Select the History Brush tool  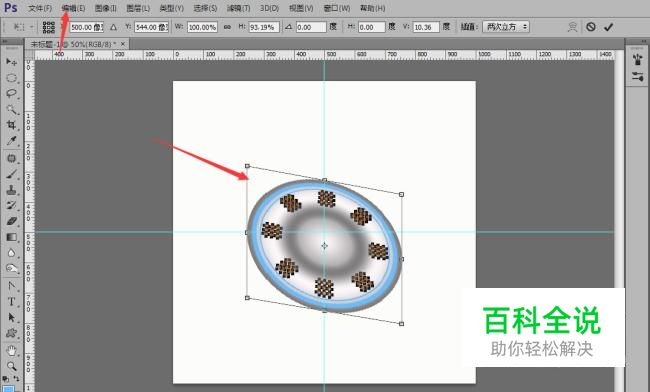pos(11,206)
